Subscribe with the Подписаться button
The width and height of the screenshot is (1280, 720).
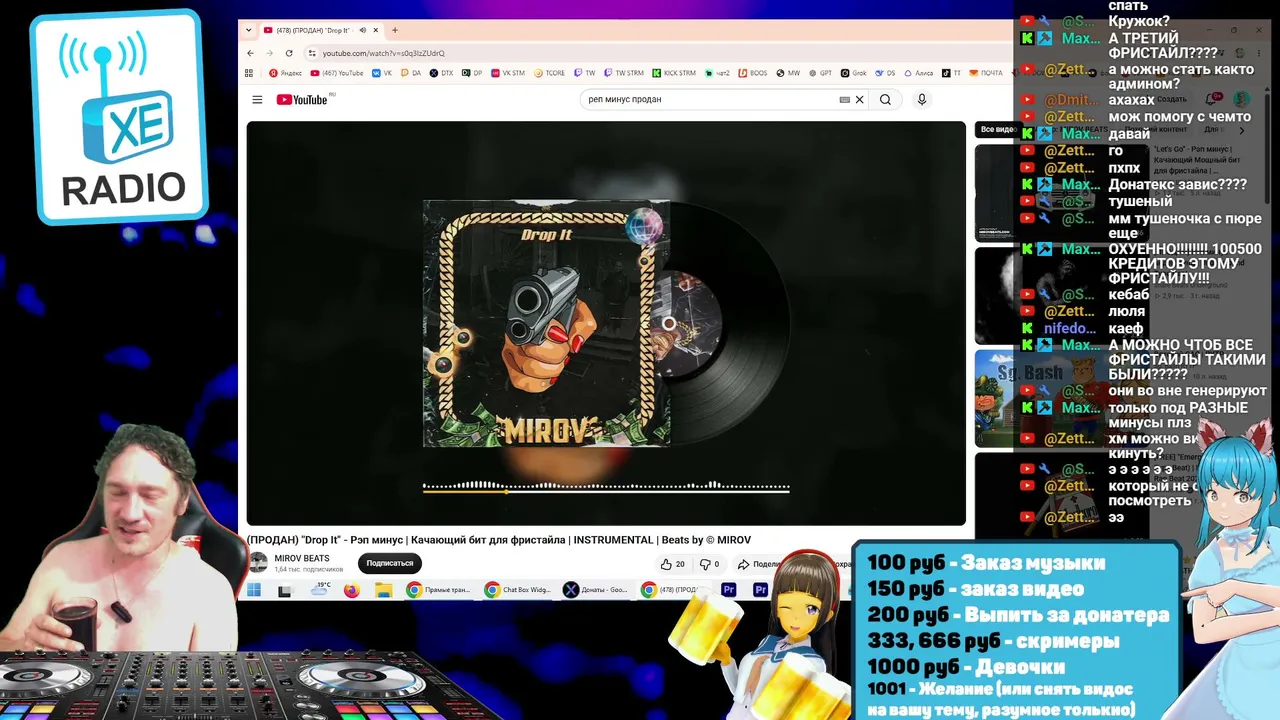[x=390, y=563]
